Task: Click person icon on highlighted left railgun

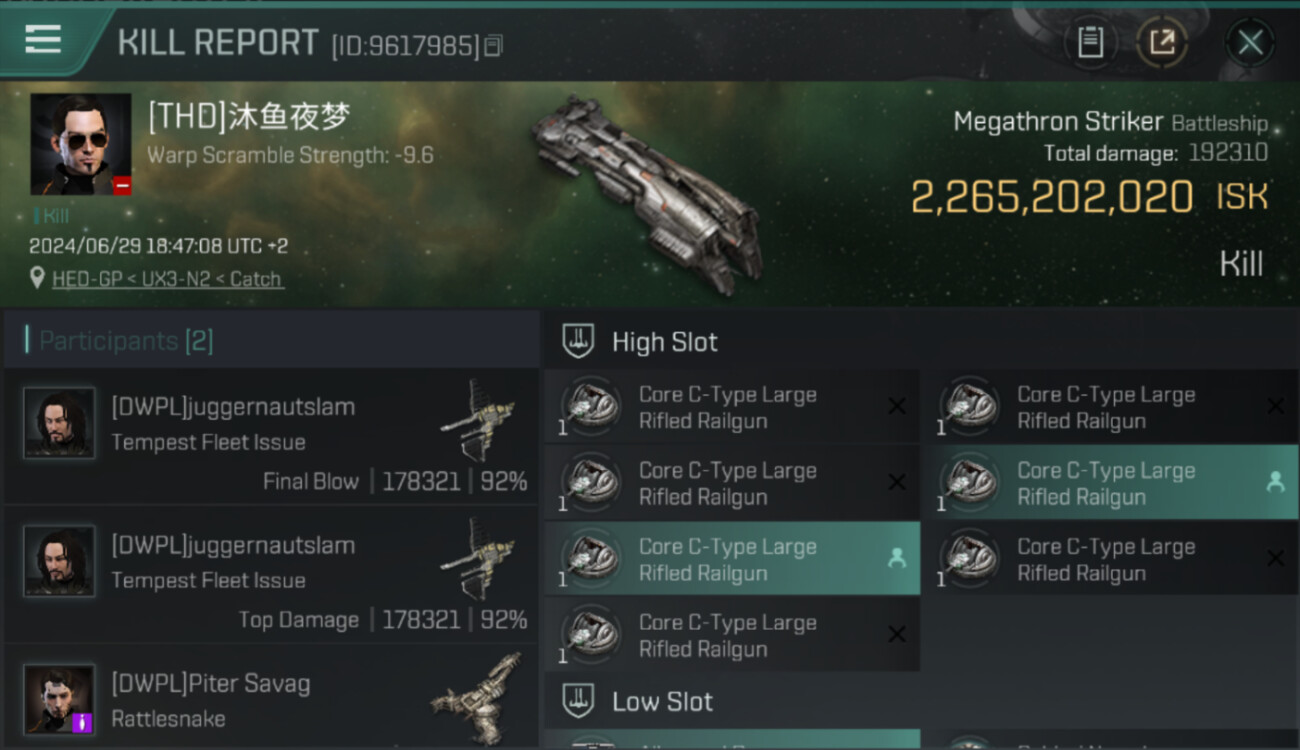Action: point(897,559)
